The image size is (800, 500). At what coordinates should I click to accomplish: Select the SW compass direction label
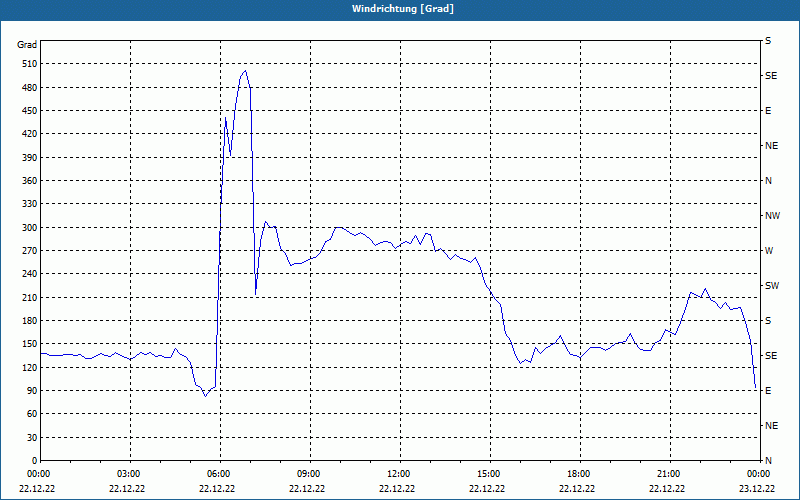pos(772,286)
